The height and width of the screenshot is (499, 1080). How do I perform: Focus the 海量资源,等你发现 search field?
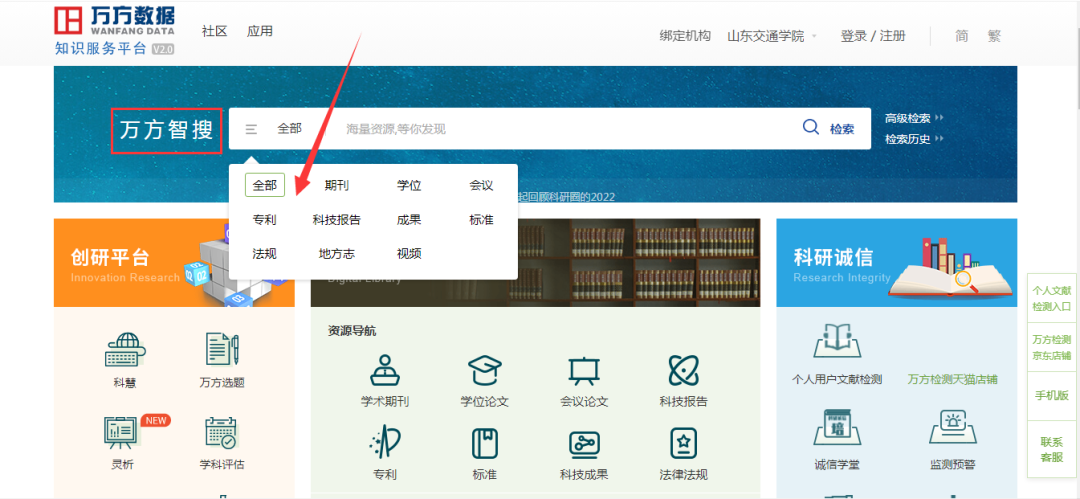(x=565, y=129)
